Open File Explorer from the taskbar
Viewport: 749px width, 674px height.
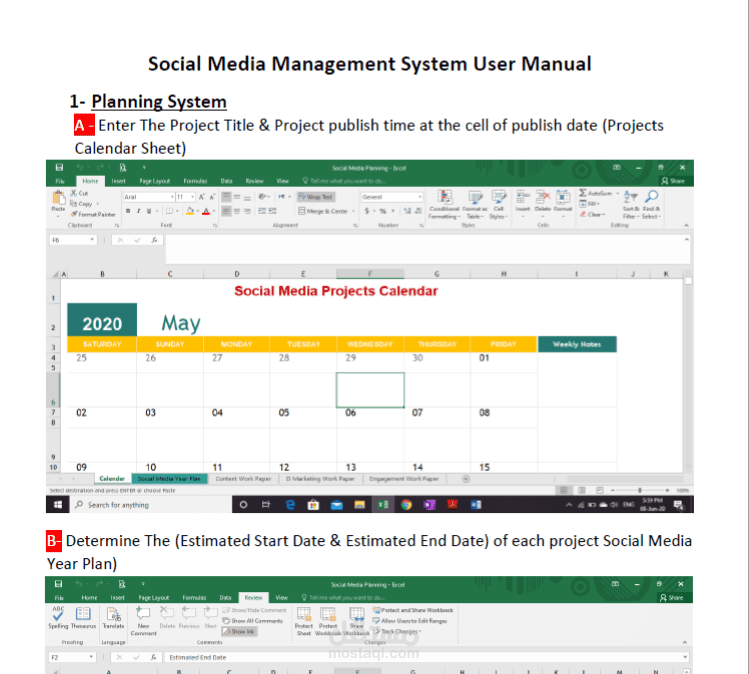tap(360, 505)
